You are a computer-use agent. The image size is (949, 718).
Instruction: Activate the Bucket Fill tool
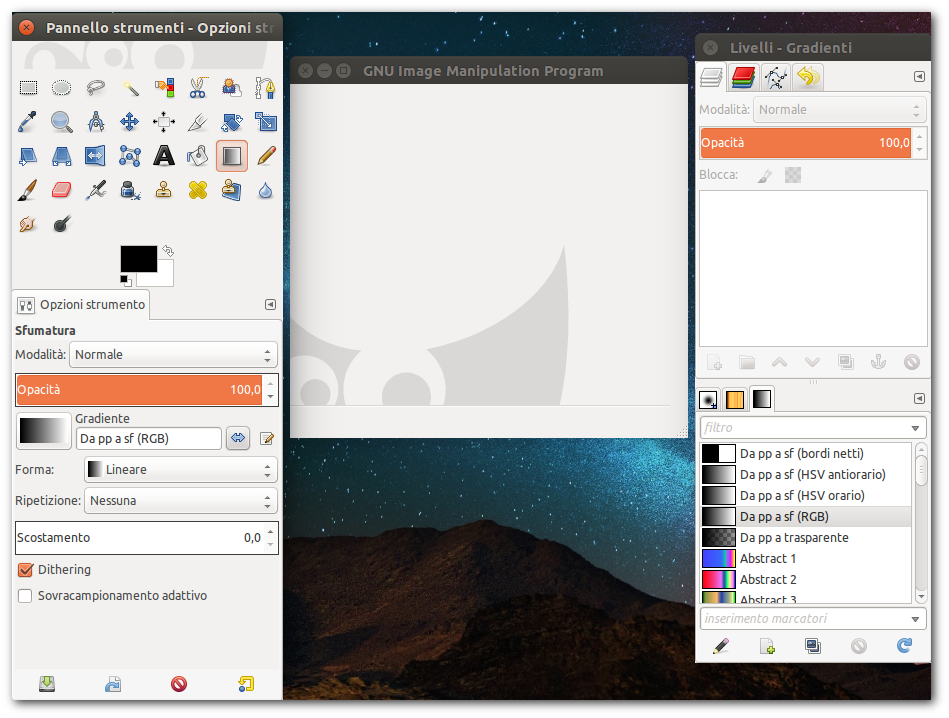click(198, 155)
